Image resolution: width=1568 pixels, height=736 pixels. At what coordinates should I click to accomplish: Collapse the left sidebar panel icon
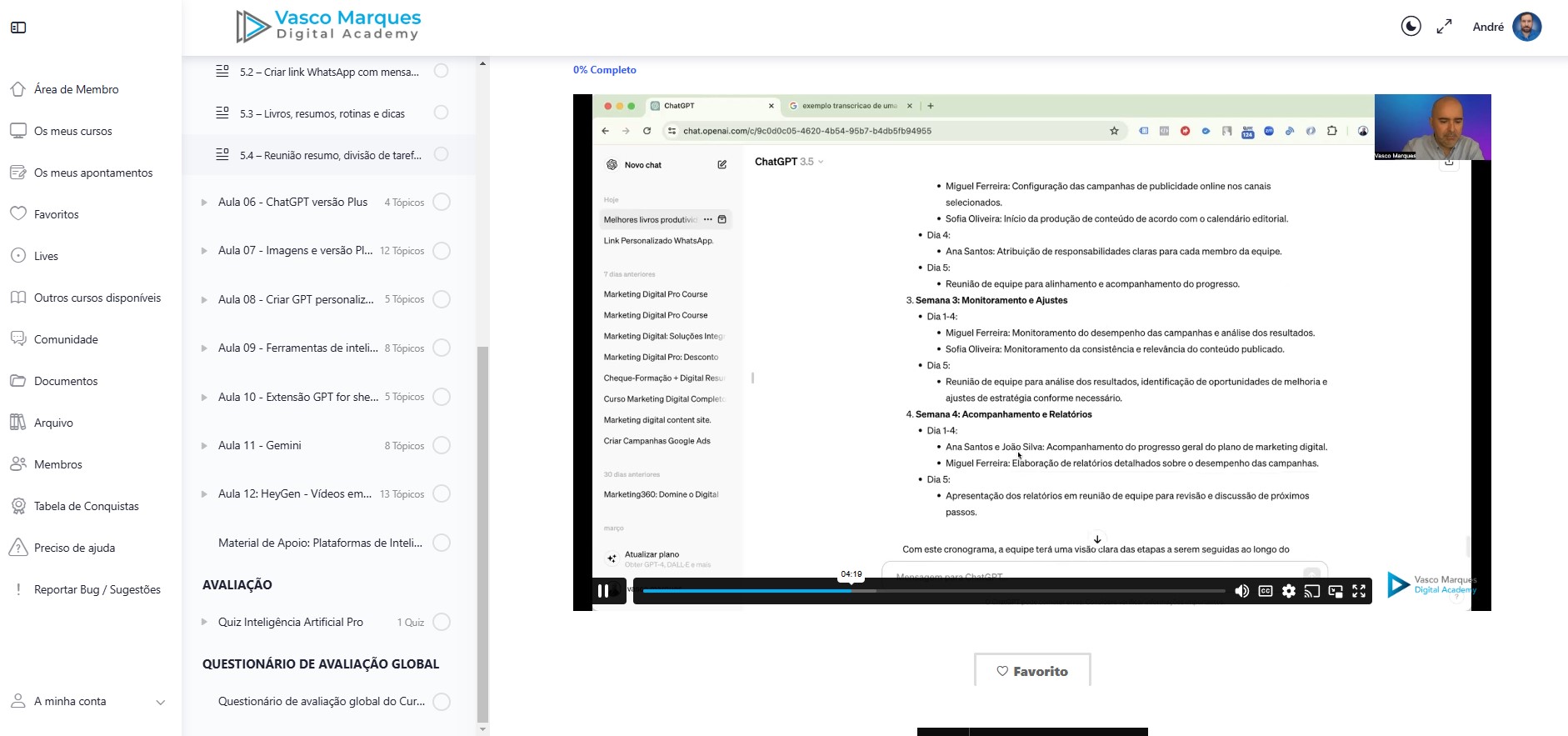(x=18, y=28)
